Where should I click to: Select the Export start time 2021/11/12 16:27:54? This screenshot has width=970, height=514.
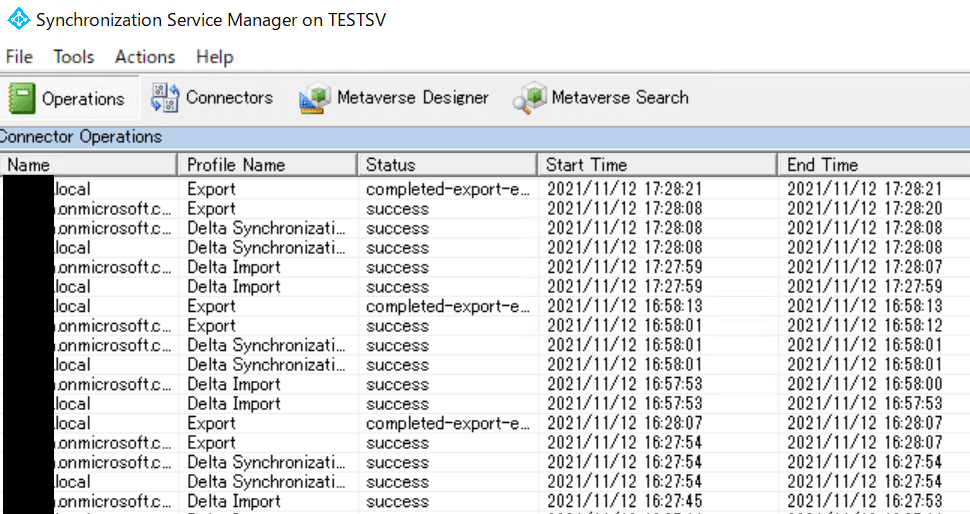pyautogui.click(x=625, y=443)
